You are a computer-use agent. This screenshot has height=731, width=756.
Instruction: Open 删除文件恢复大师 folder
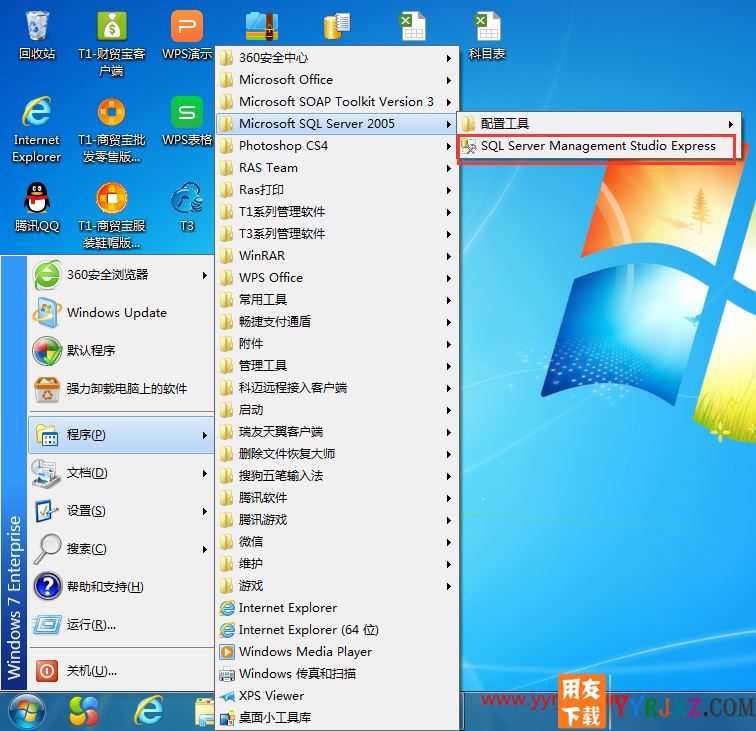pyautogui.click(x=337, y=454)
